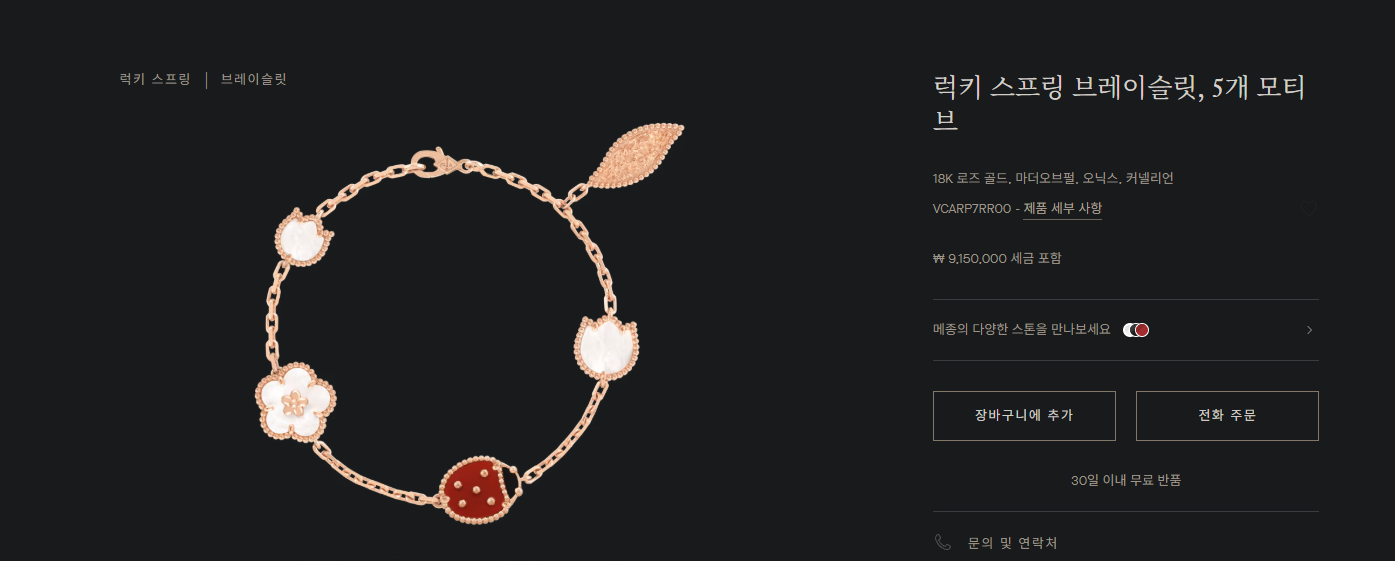Click the right-side tulip-shaped pearl motif

(x=606, y=347)
